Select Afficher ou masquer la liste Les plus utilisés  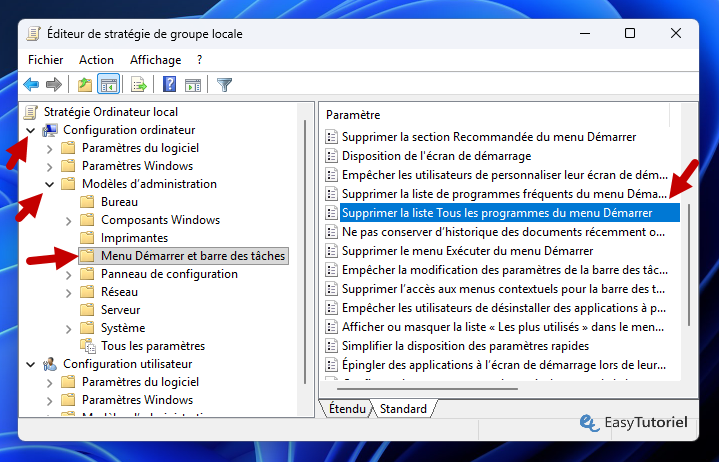[503, 327]
